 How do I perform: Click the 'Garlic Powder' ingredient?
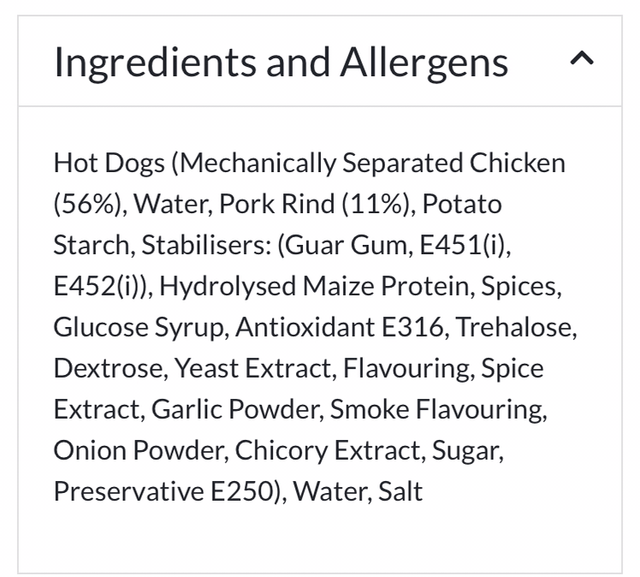(235, 409)
